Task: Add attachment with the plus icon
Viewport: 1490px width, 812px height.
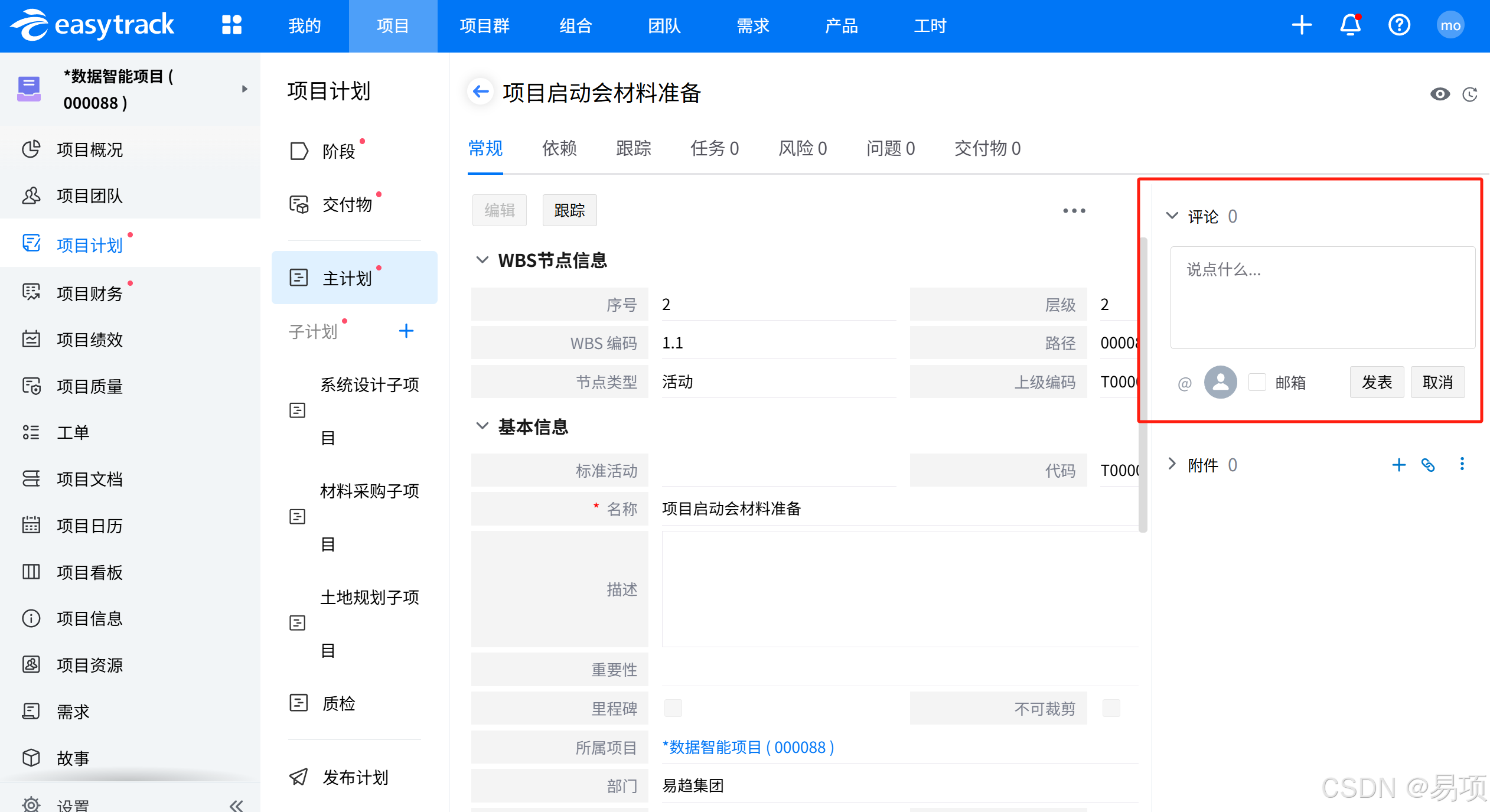Action: pyautogui.click(x=1398, y=465)
